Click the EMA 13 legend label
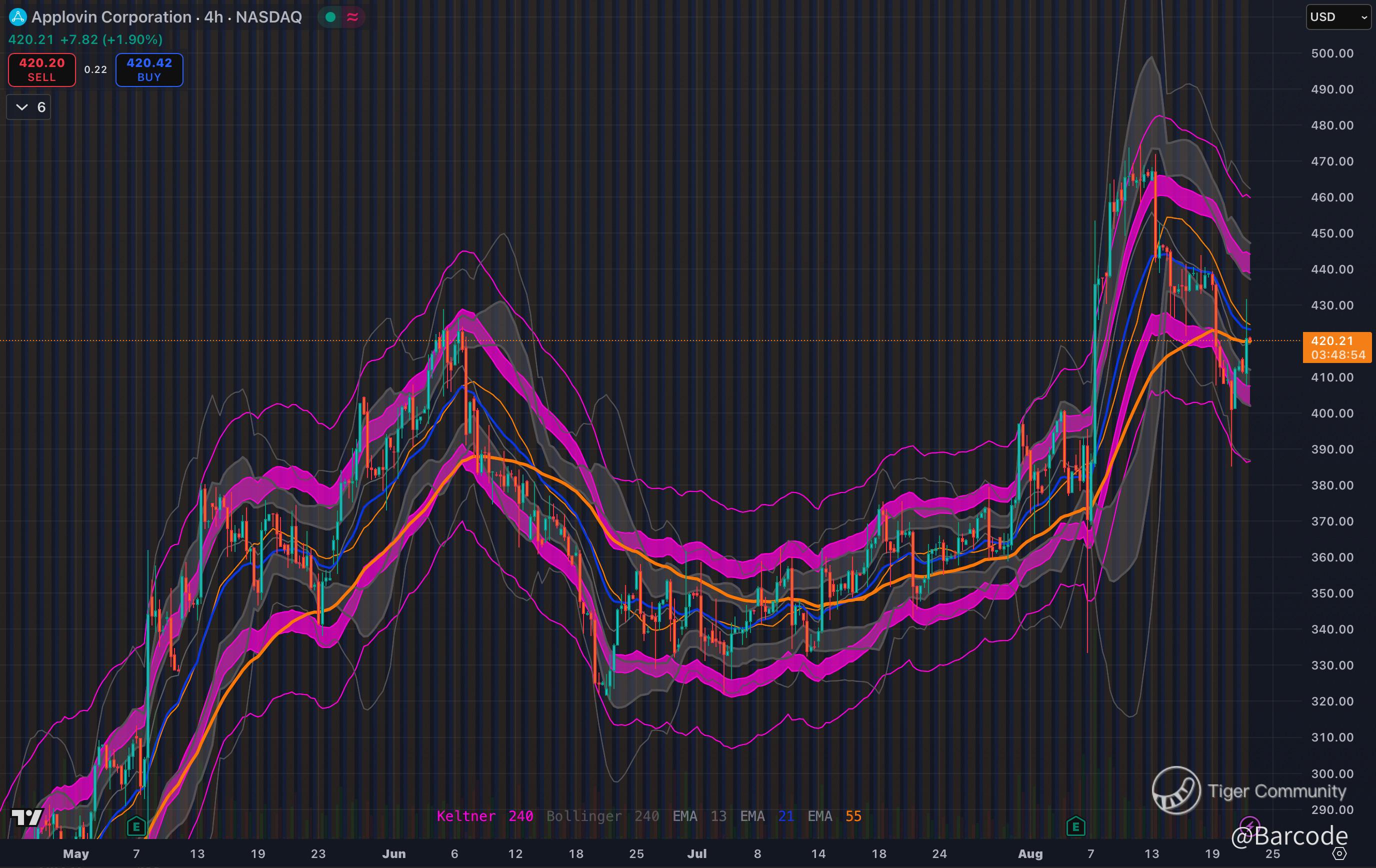Image resolution: width=1376 pixels, height=868 pixels. (x=699, y=816)
